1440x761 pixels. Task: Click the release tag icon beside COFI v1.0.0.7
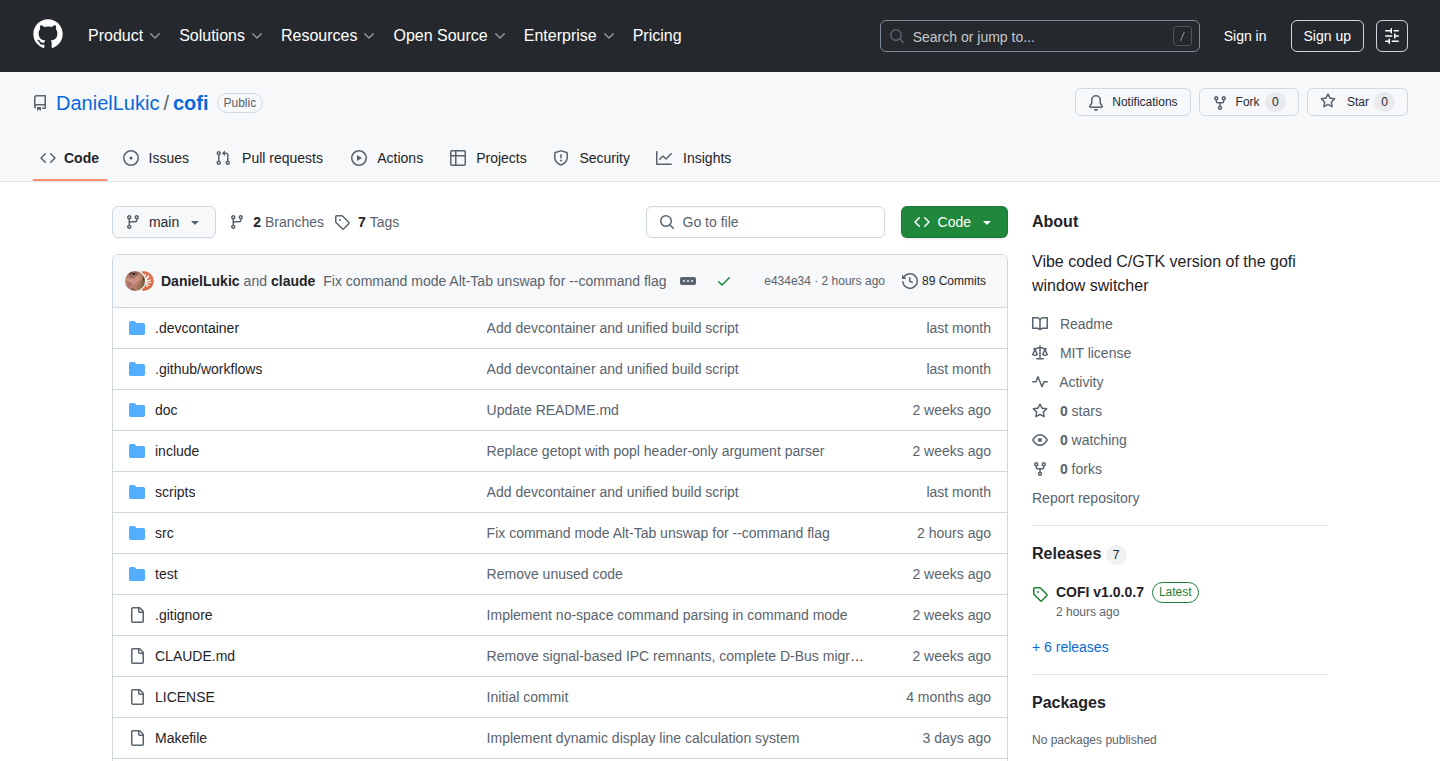(x=1040, y=594)
